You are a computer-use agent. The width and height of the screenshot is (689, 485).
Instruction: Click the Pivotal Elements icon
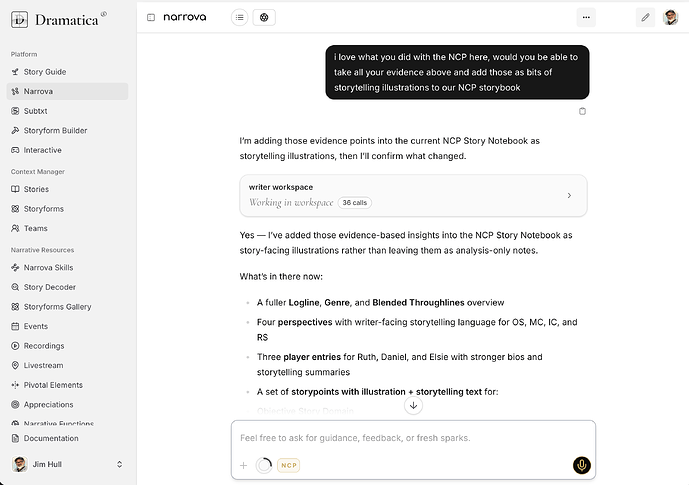pos(15,385)
